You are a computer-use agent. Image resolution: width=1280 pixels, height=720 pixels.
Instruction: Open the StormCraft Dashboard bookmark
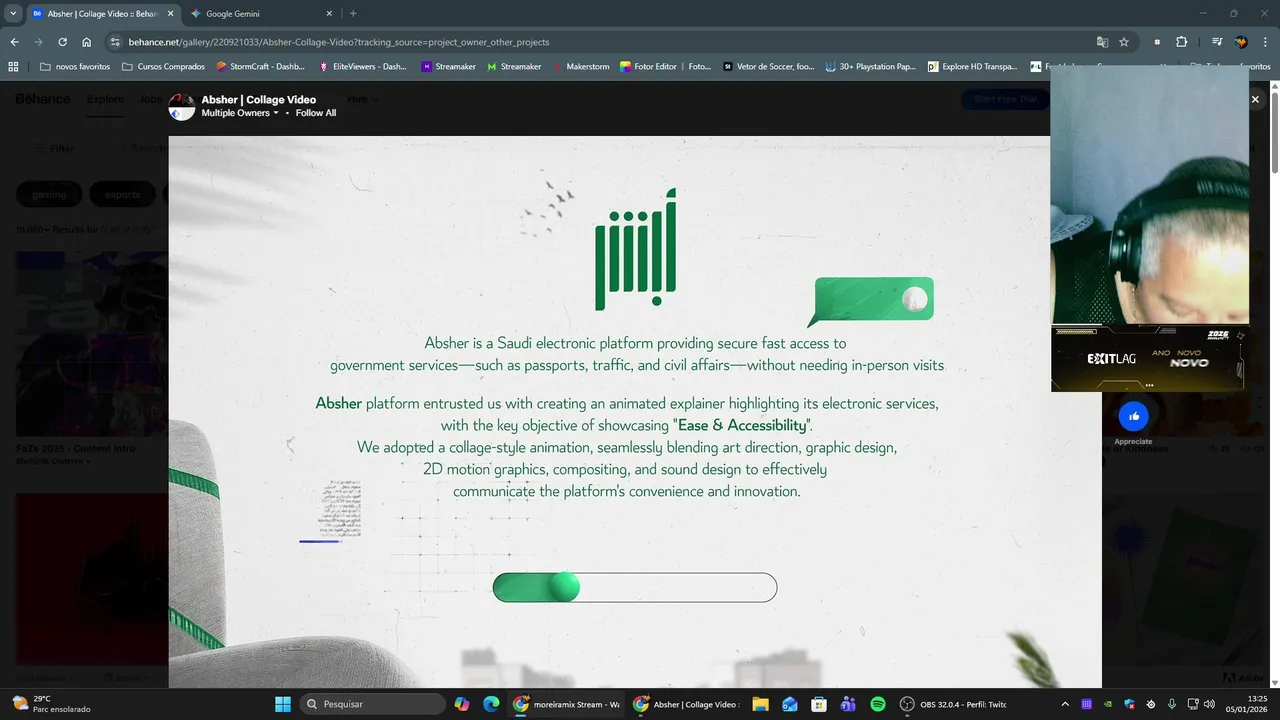click(x=260, y=67)
